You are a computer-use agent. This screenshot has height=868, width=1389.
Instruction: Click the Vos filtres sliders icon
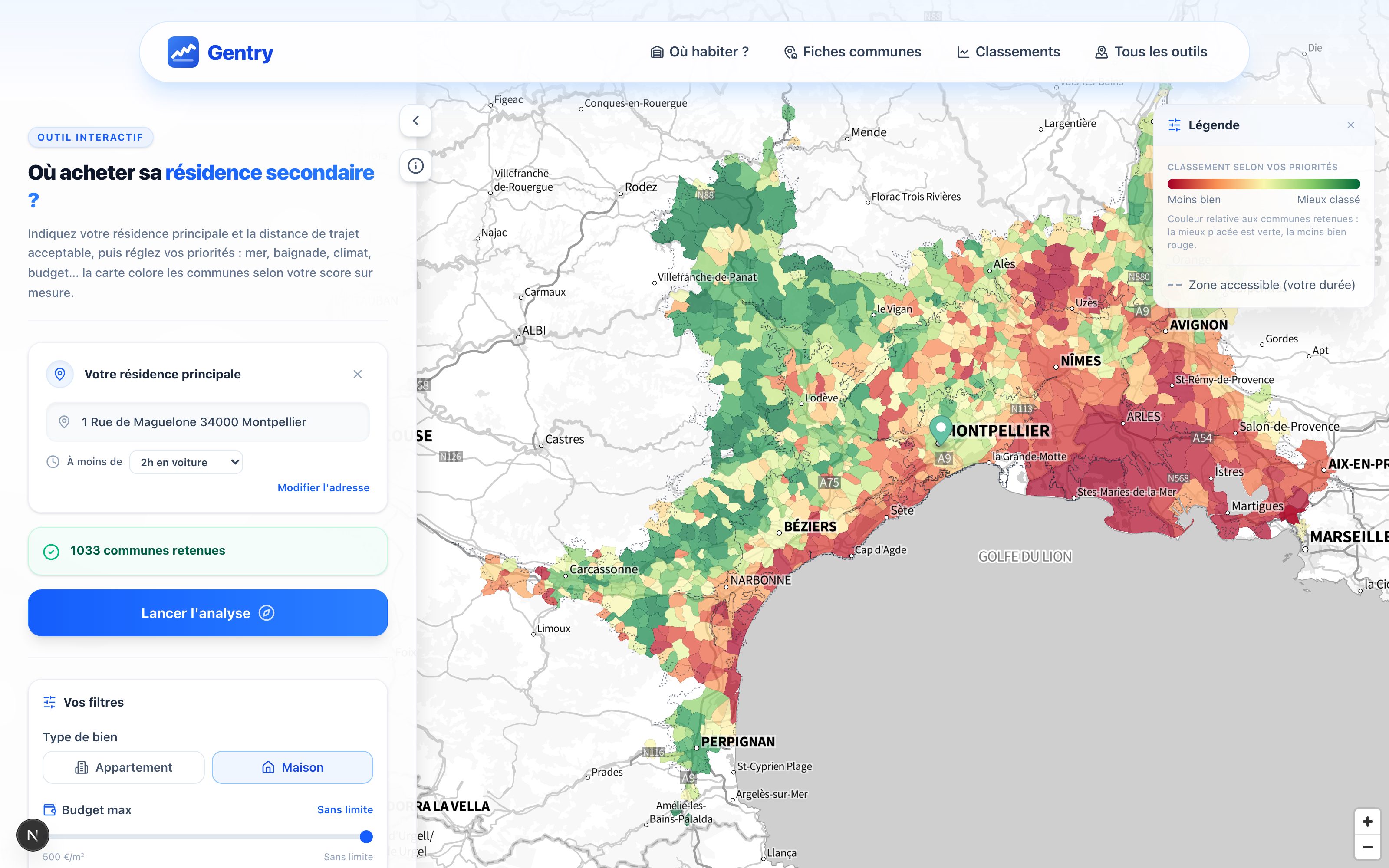(x=49, y=702)
